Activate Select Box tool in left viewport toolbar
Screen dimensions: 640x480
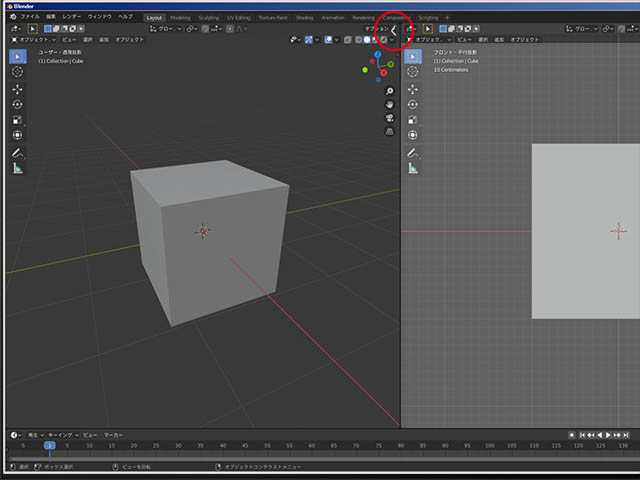18,56
